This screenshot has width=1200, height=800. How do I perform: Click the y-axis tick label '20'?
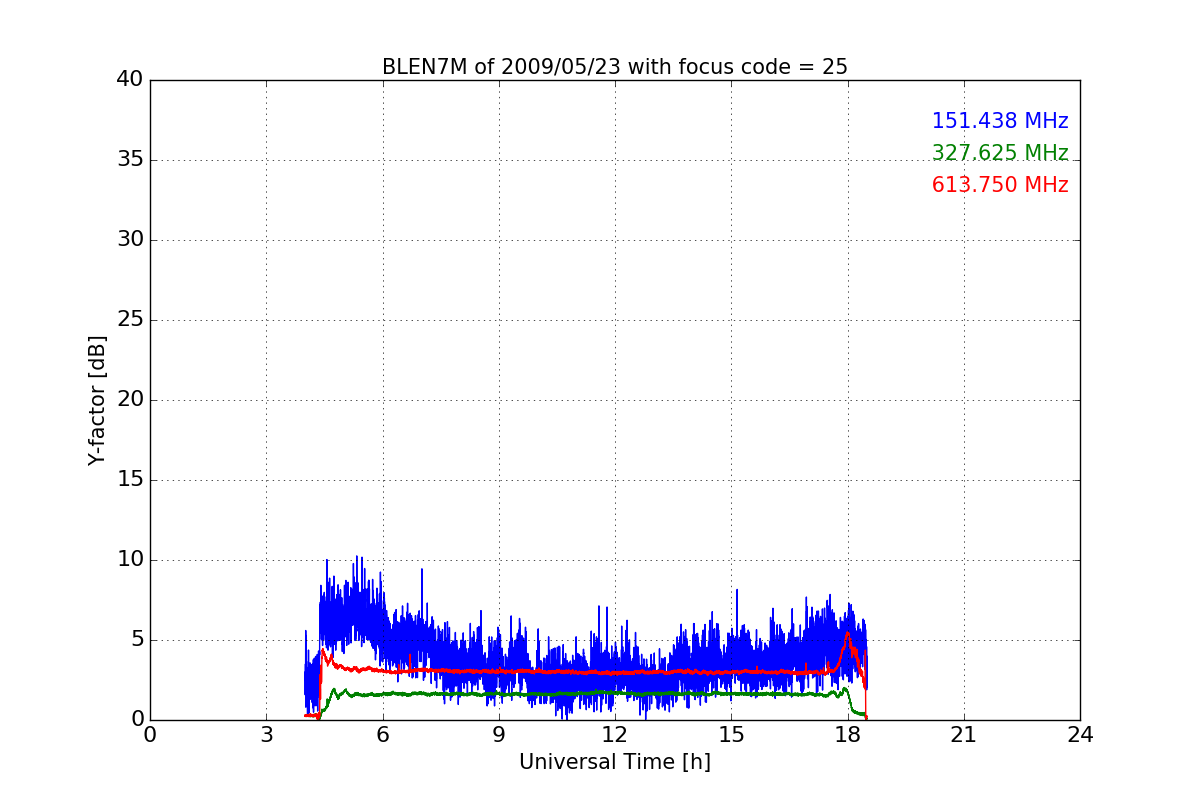[x=130, y=400]
